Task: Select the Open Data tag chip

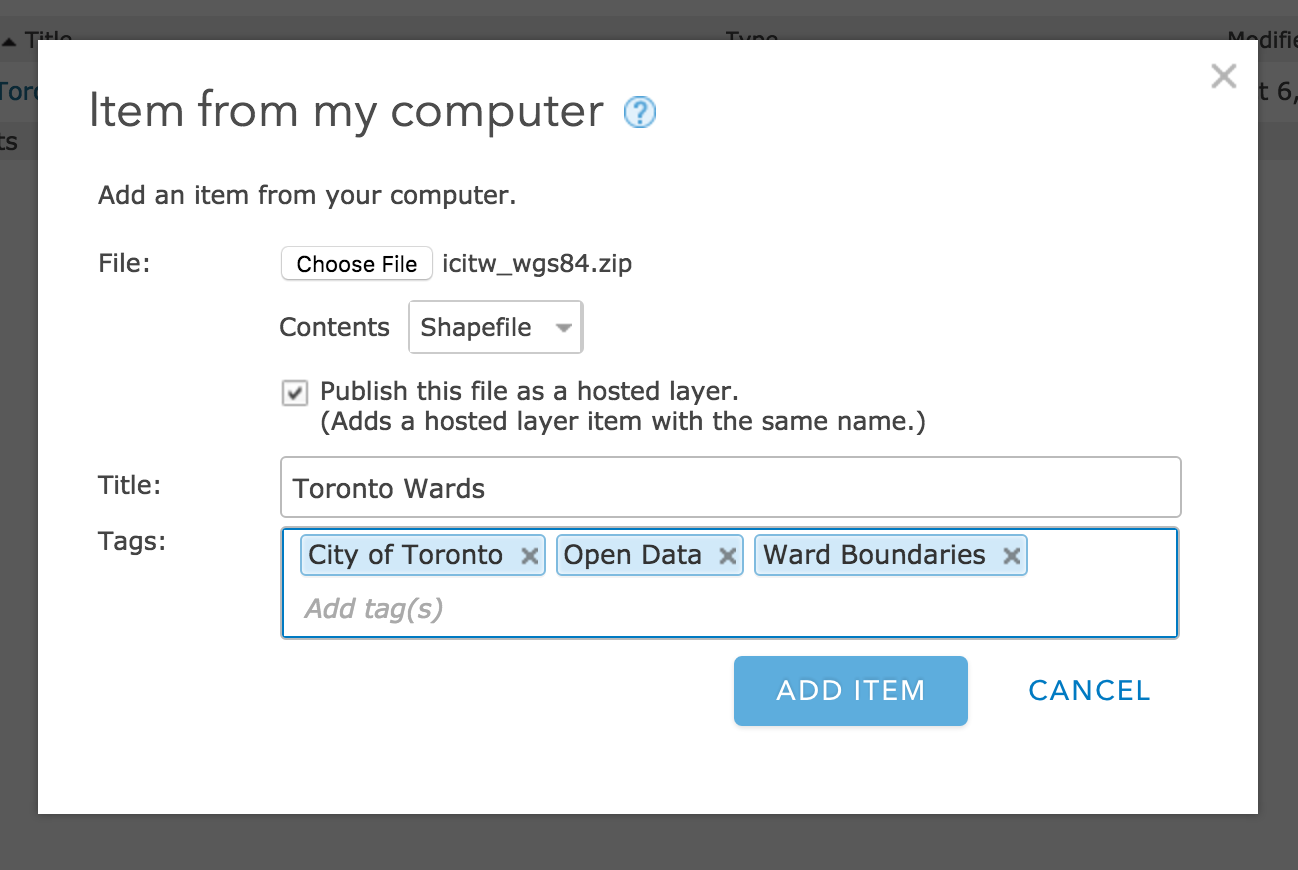Action: (633, 556)
